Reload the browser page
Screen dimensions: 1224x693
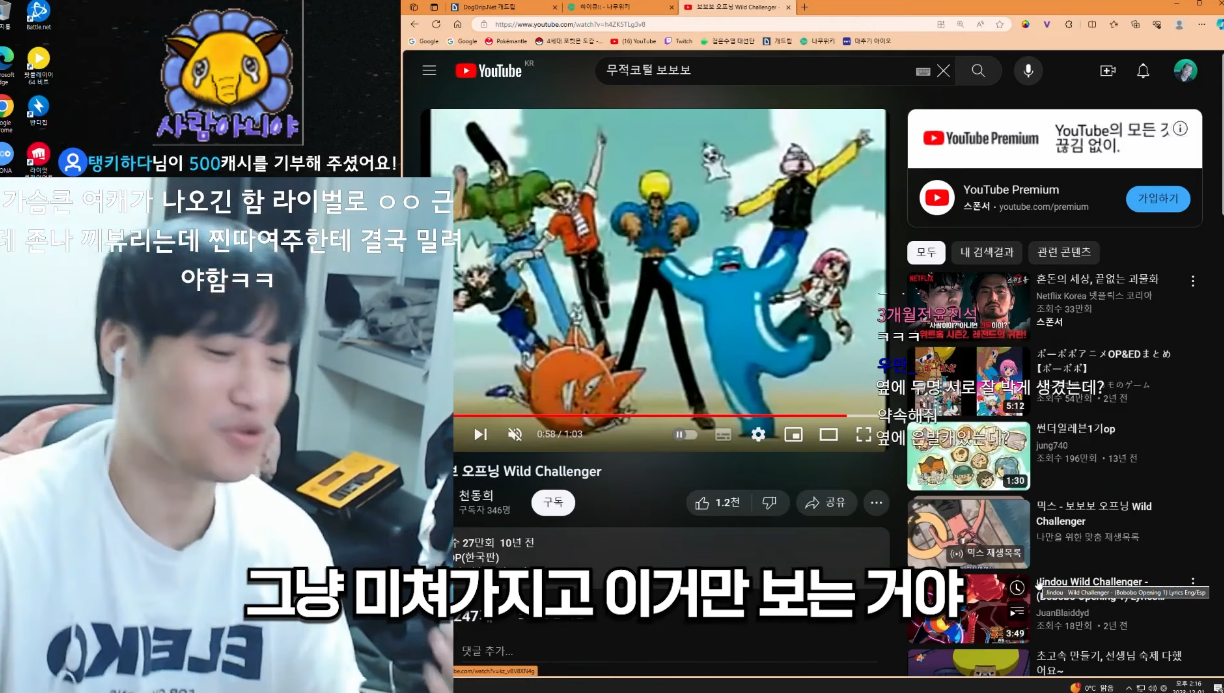click(x=436, y=24)
